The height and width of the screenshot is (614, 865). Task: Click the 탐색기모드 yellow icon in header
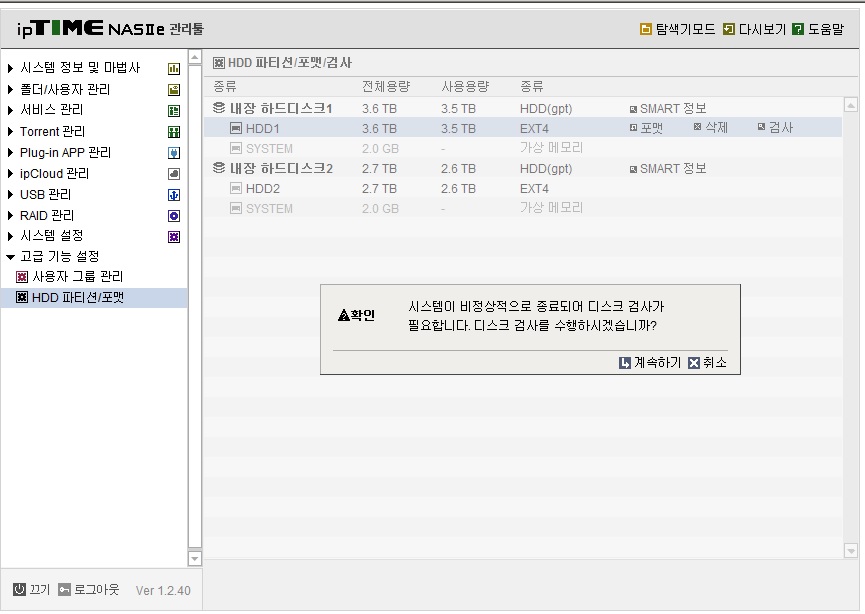pyautogui.click(x=645, y=29)
